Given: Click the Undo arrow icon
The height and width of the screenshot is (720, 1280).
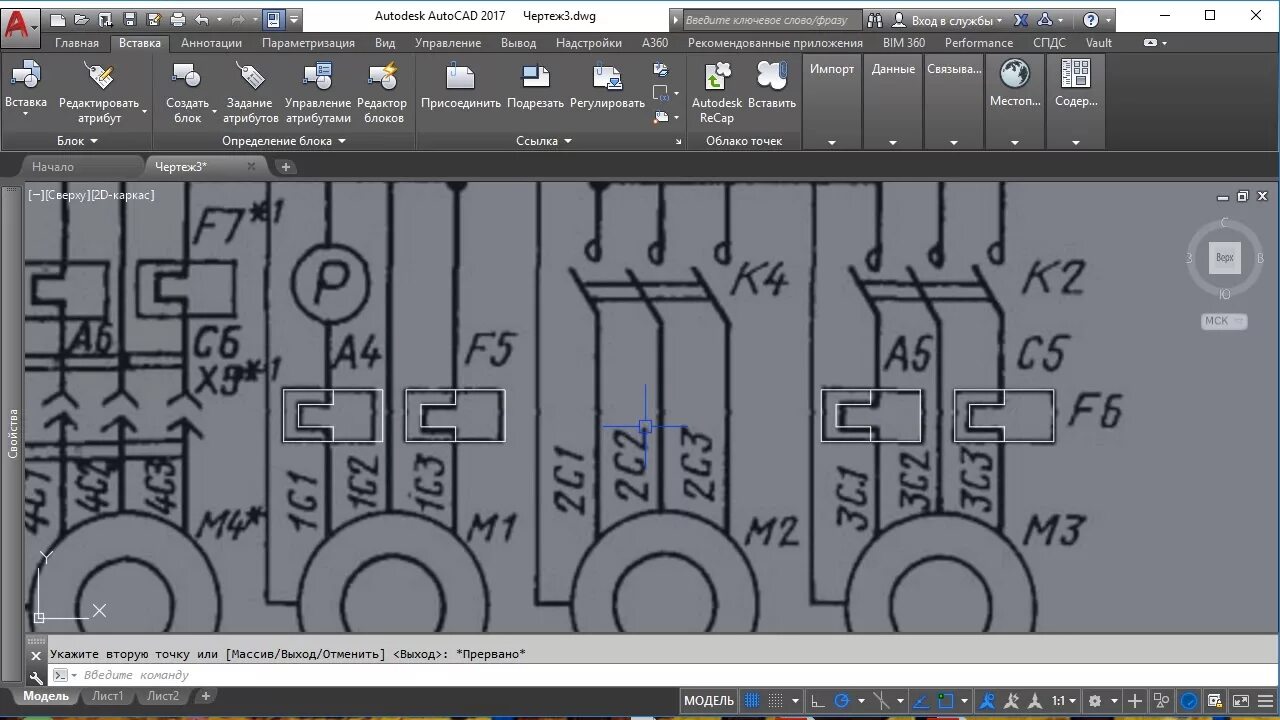Looking at the screenshot, I should pyautogui.click(x=202, y=19).
